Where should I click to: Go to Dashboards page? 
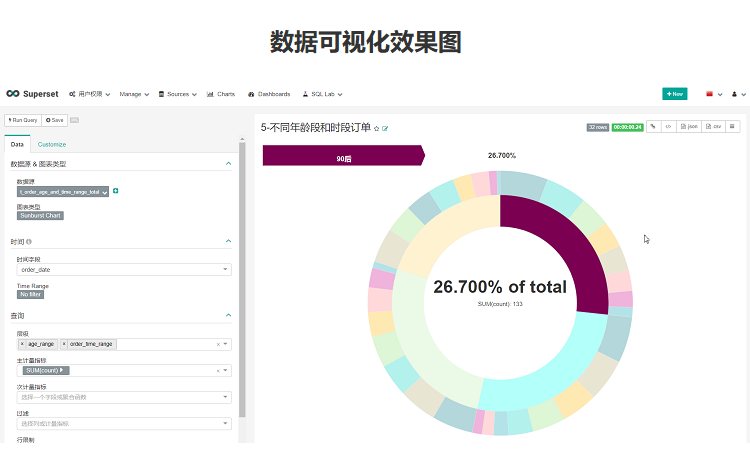(x=269, y=94)
